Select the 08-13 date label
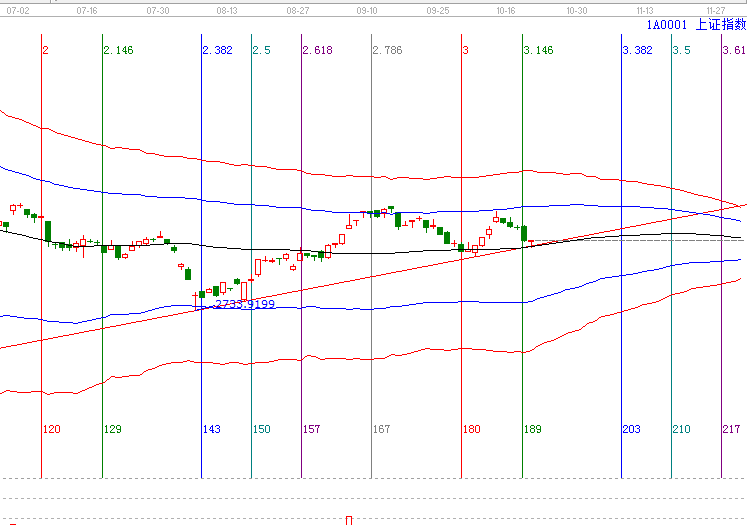 point(227,10)
